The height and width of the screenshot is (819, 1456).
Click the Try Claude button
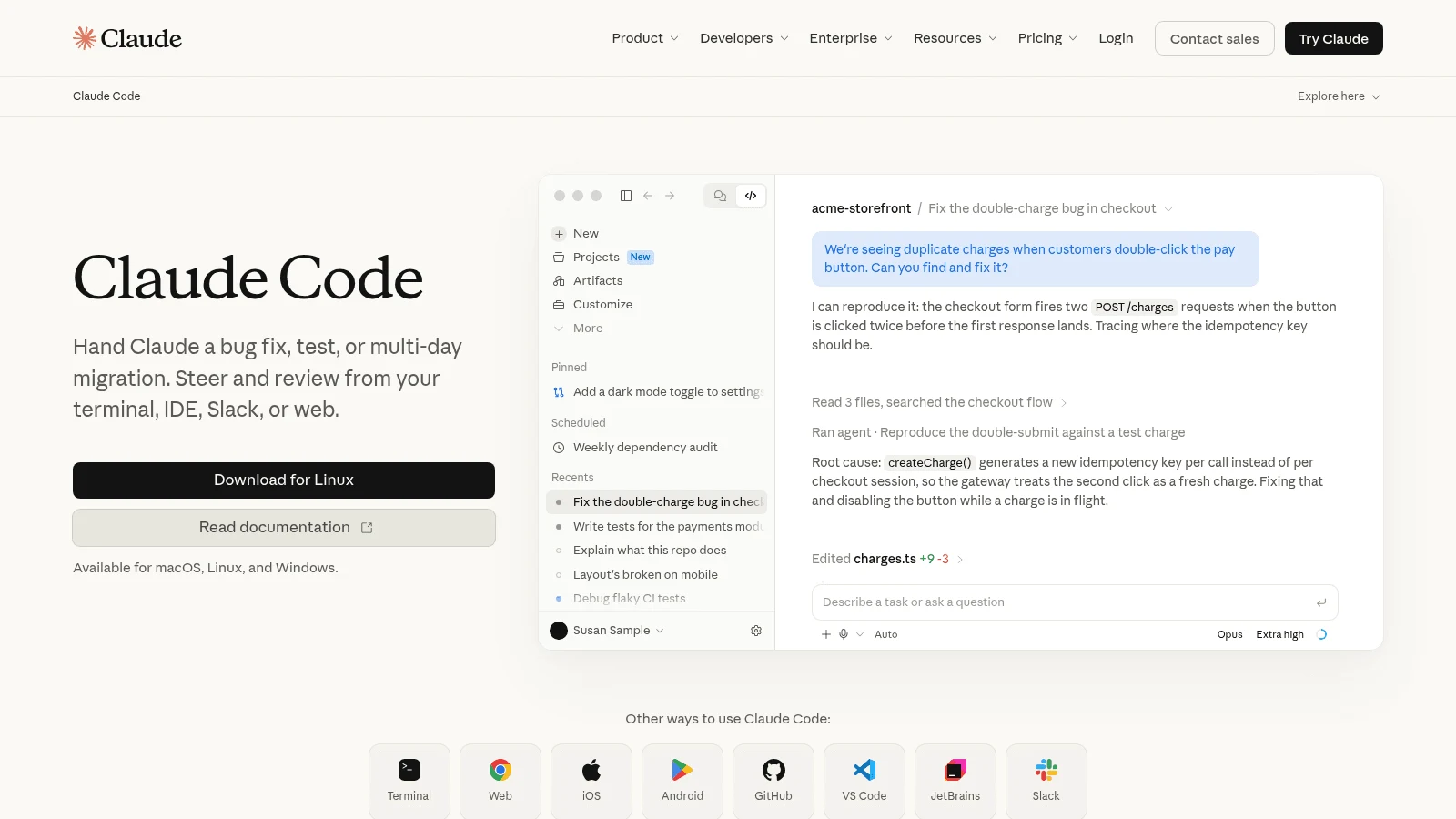pos(1334,38)
